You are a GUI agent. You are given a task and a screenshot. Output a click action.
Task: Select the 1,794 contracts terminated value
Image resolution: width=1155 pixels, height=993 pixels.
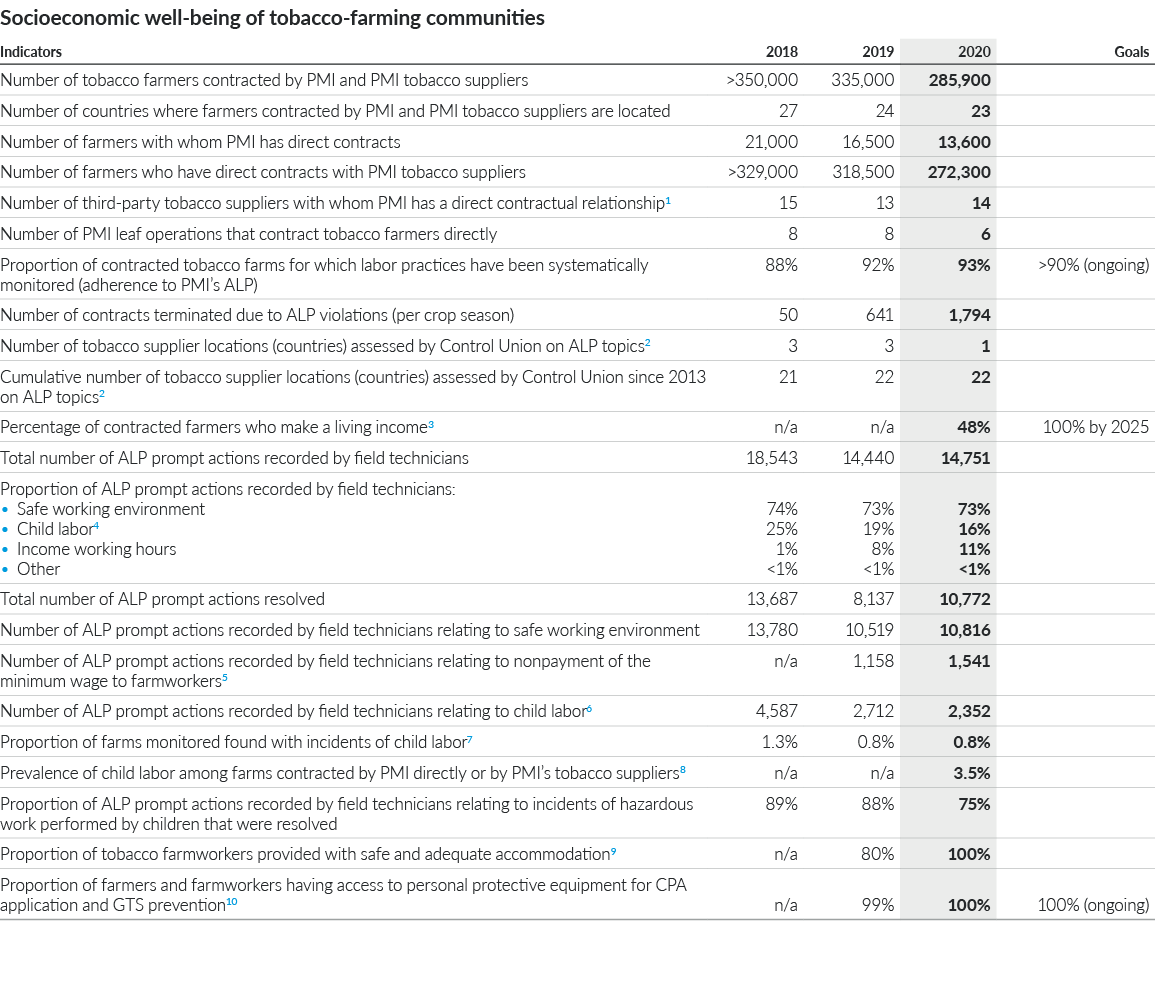pyautogui.click(x=969, y=316)
